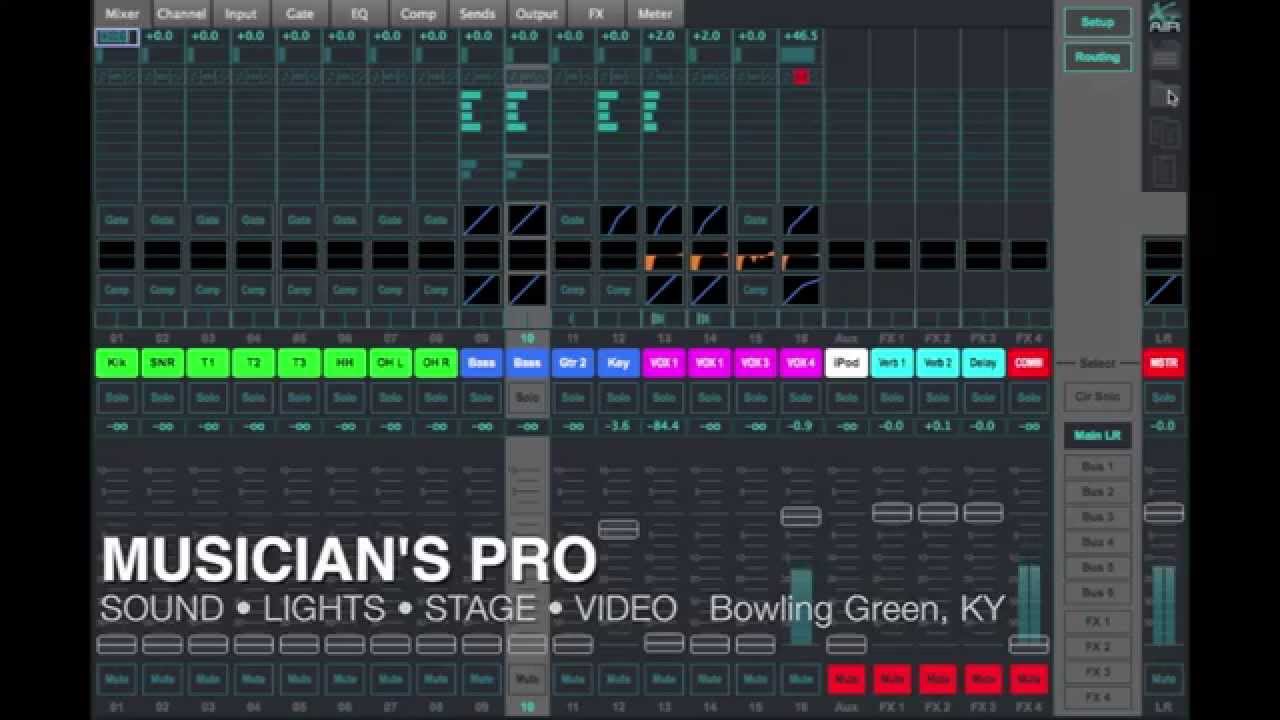Toggle Mute on the LR master strip
This screenshot has width=1280, height=720.
[x=1163, y=679]
